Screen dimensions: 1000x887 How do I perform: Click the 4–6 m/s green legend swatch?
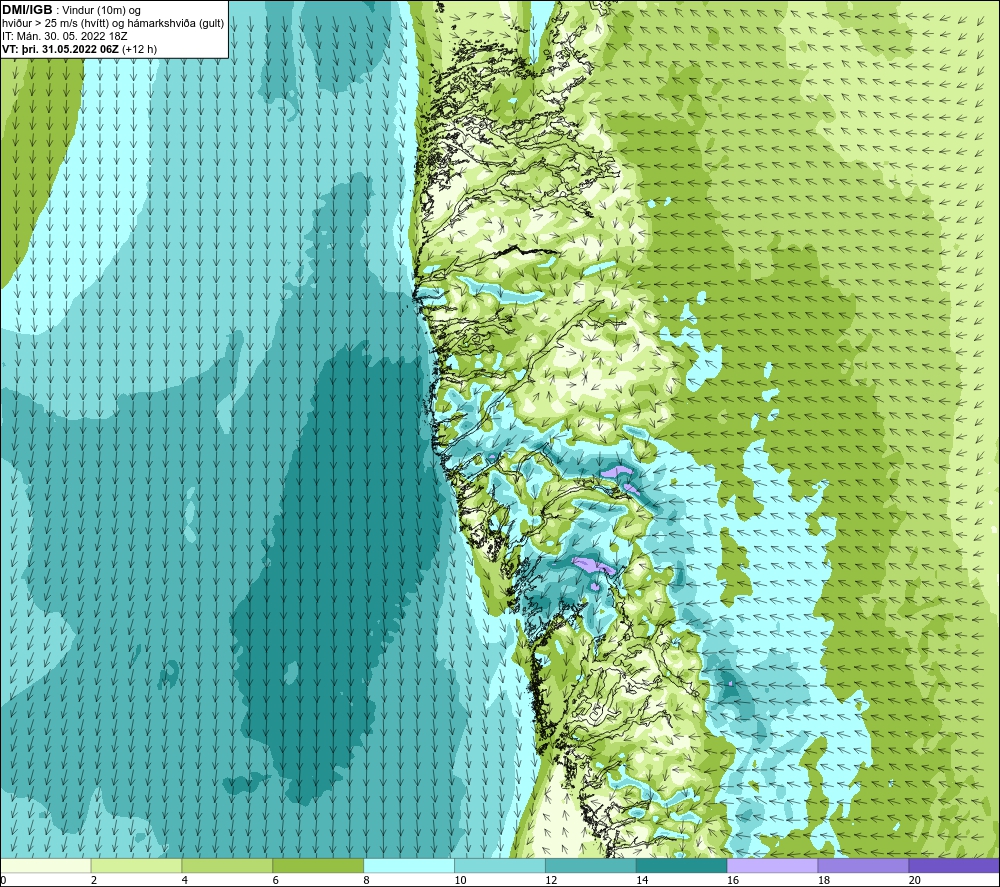(227, 865)
